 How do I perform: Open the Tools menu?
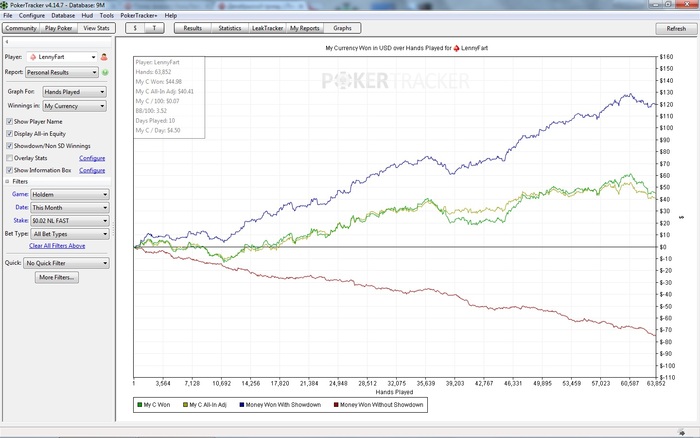tap(106, 15)
